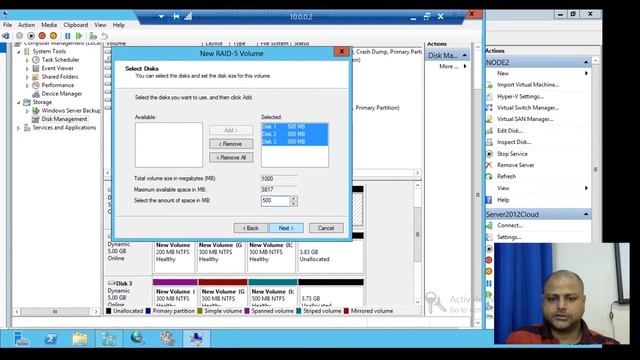Click the amount of space input field
640x360 pixels.
click(x=276, y=201)
